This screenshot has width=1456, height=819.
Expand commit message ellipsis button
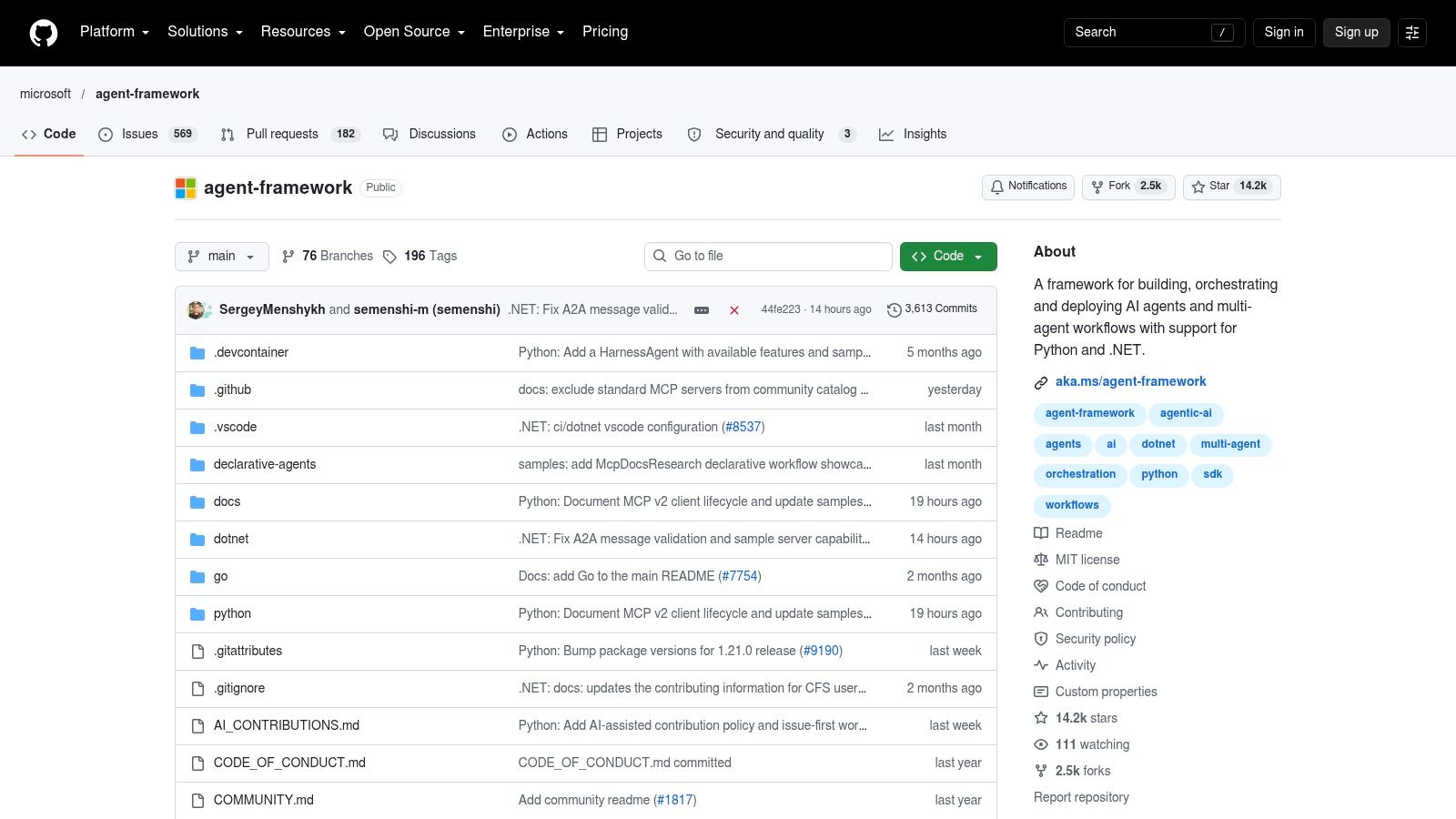pyautogui.click(x=702, y=310)
